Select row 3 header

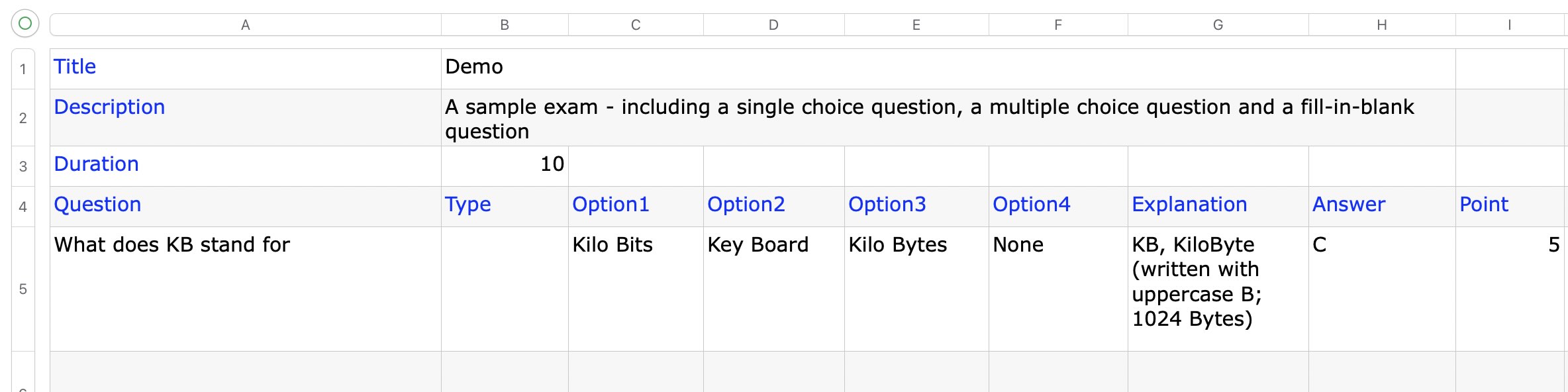pos(23,166)
